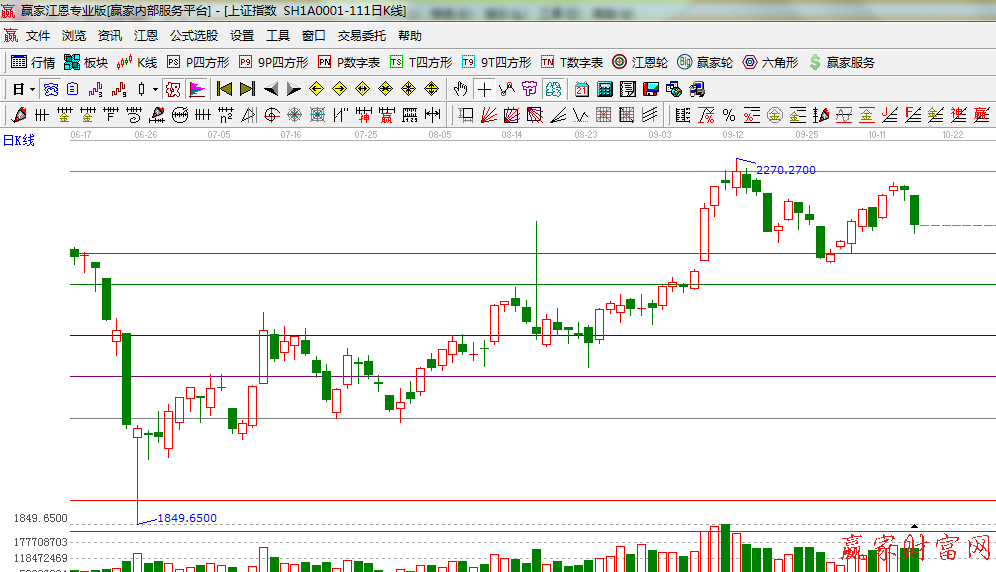Select the percent sign drawing tool
Image resolution: width=996 pixels, height=572 pixels.
(729, 115)
